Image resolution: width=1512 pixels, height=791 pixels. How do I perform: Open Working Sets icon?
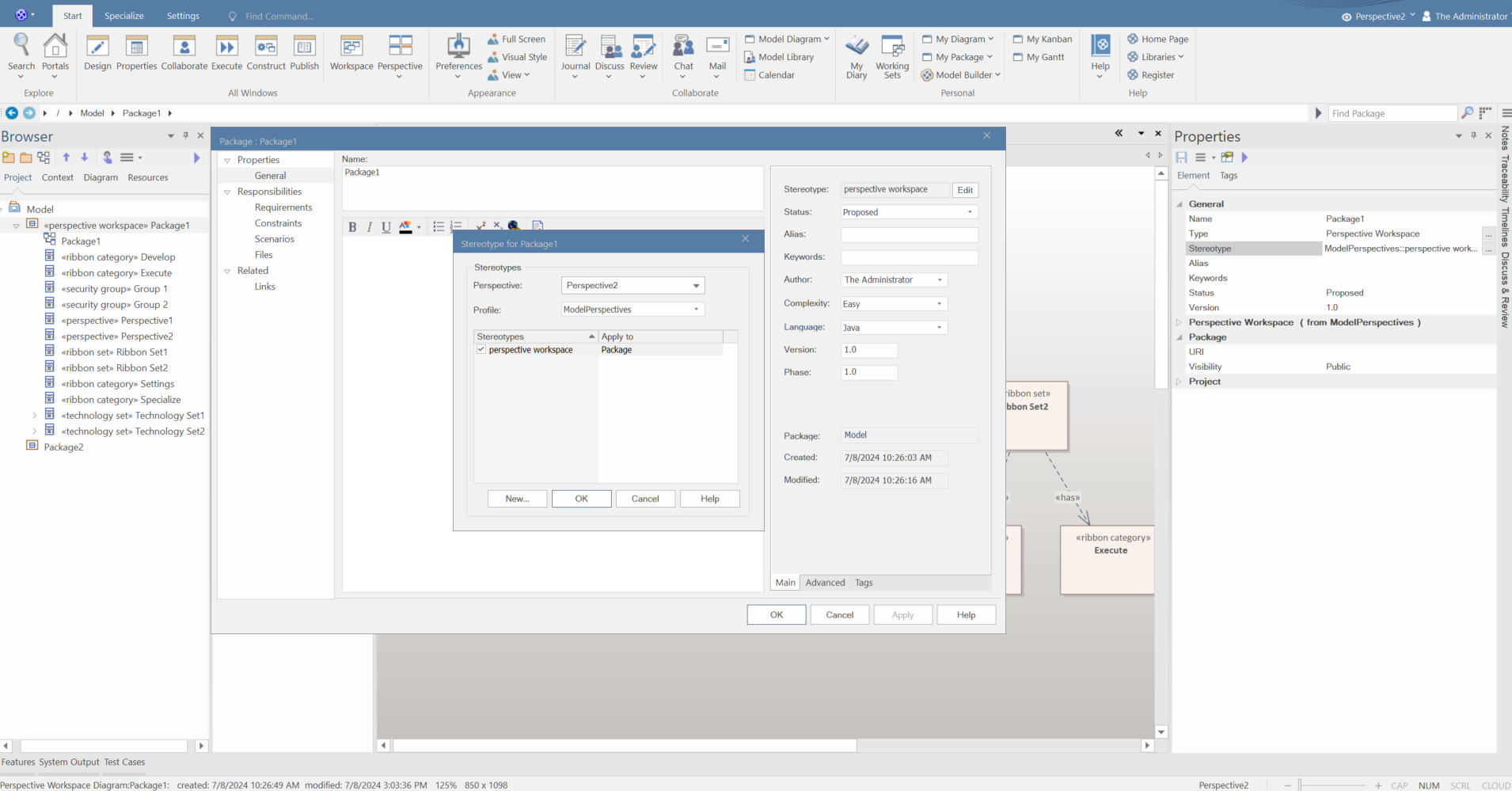892,55
